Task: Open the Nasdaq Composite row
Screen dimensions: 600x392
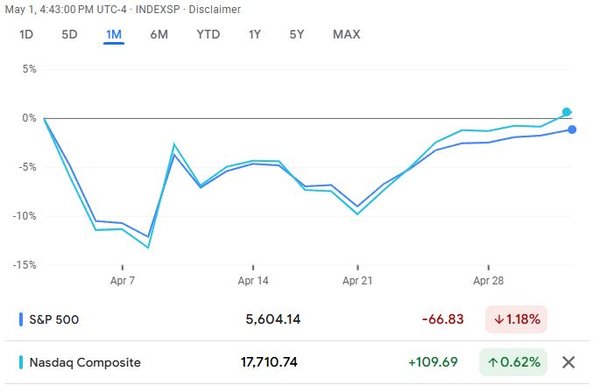Action: pos(297,362)
